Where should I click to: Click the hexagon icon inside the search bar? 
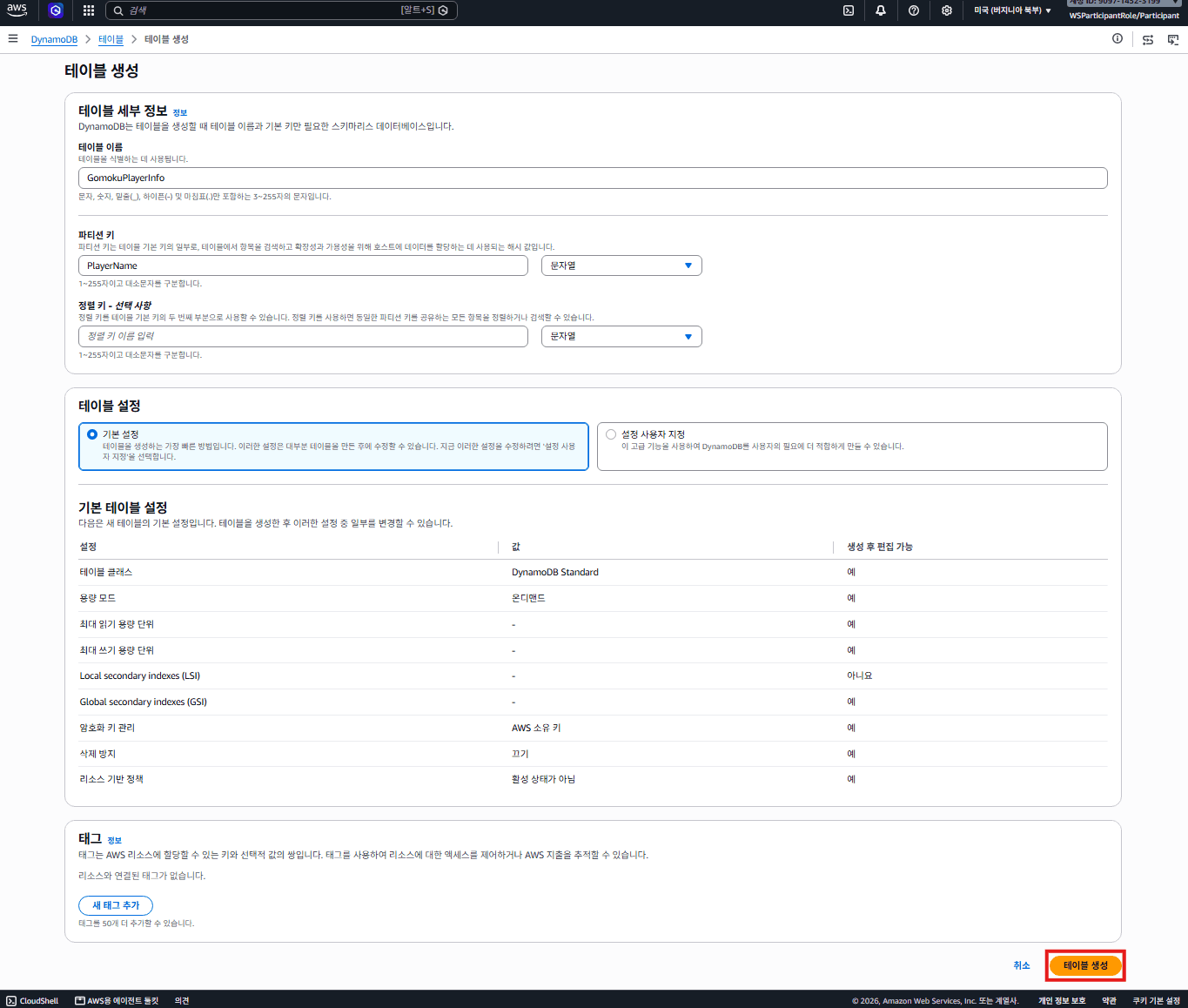click(x=443, y=10)
